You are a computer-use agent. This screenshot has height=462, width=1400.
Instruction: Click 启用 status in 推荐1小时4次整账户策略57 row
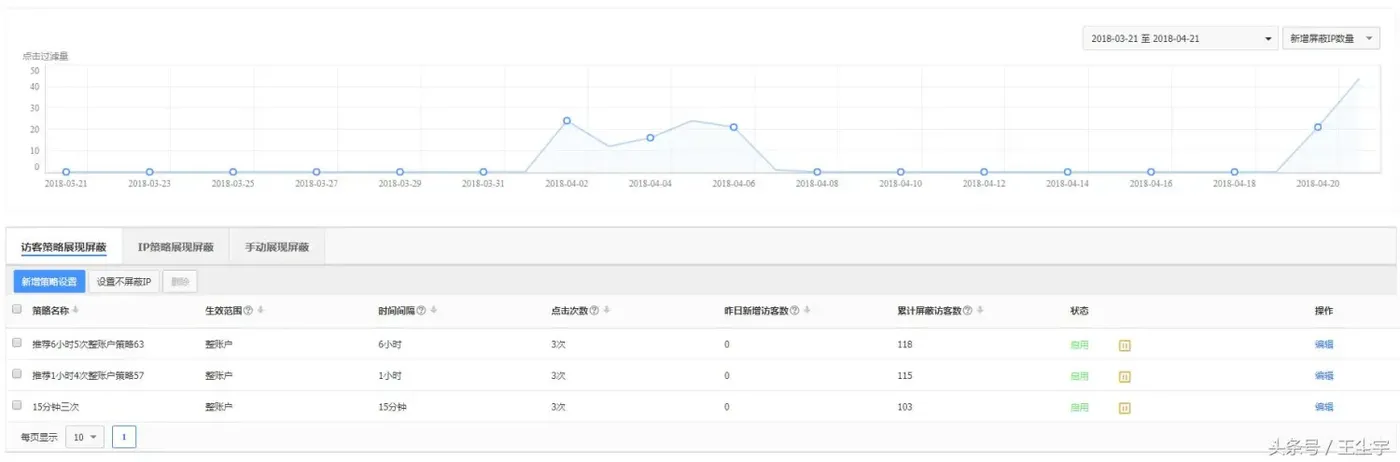point(1079,376)
